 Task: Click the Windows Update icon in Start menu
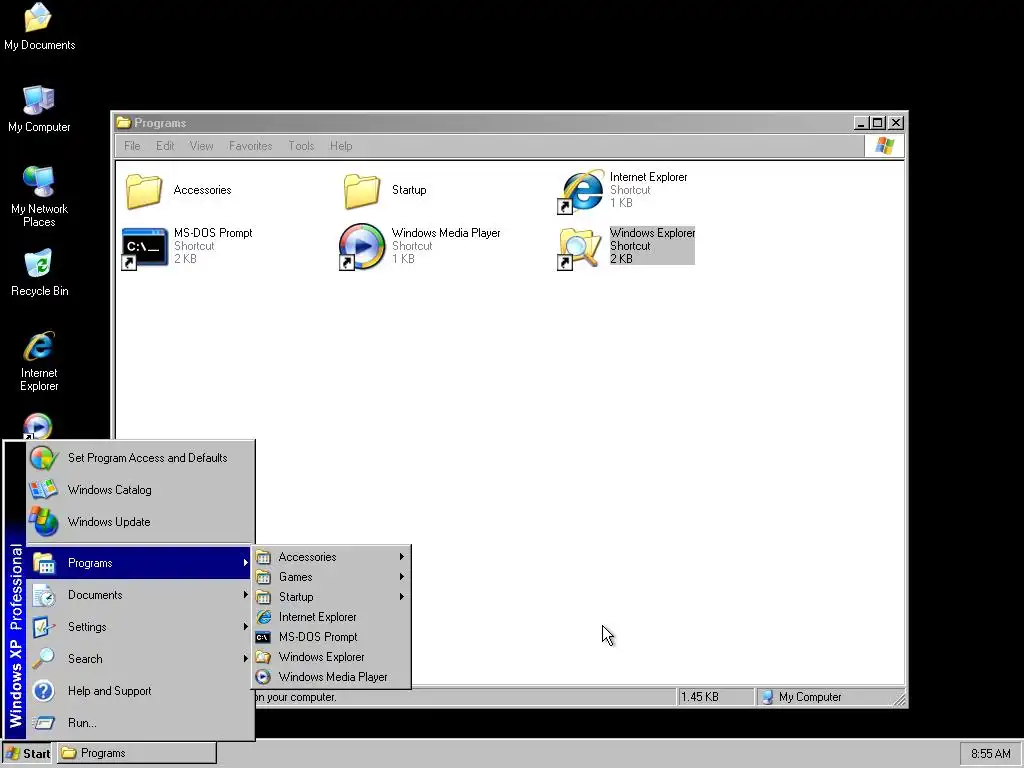[44, 522]
